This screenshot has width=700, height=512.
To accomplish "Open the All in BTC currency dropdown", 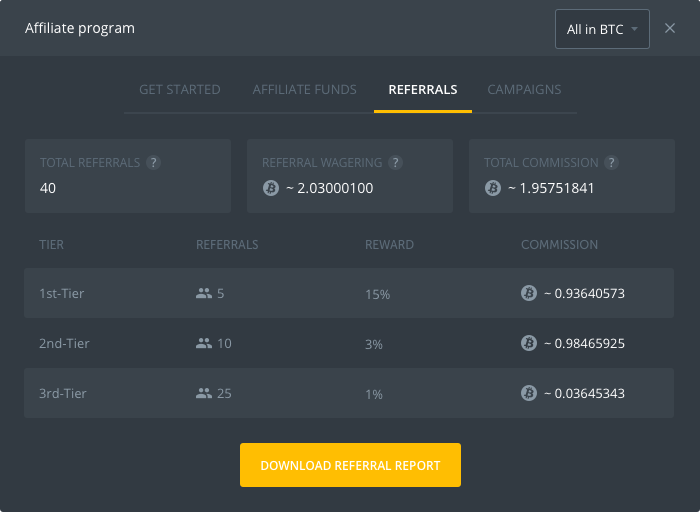I will [602, 29].
